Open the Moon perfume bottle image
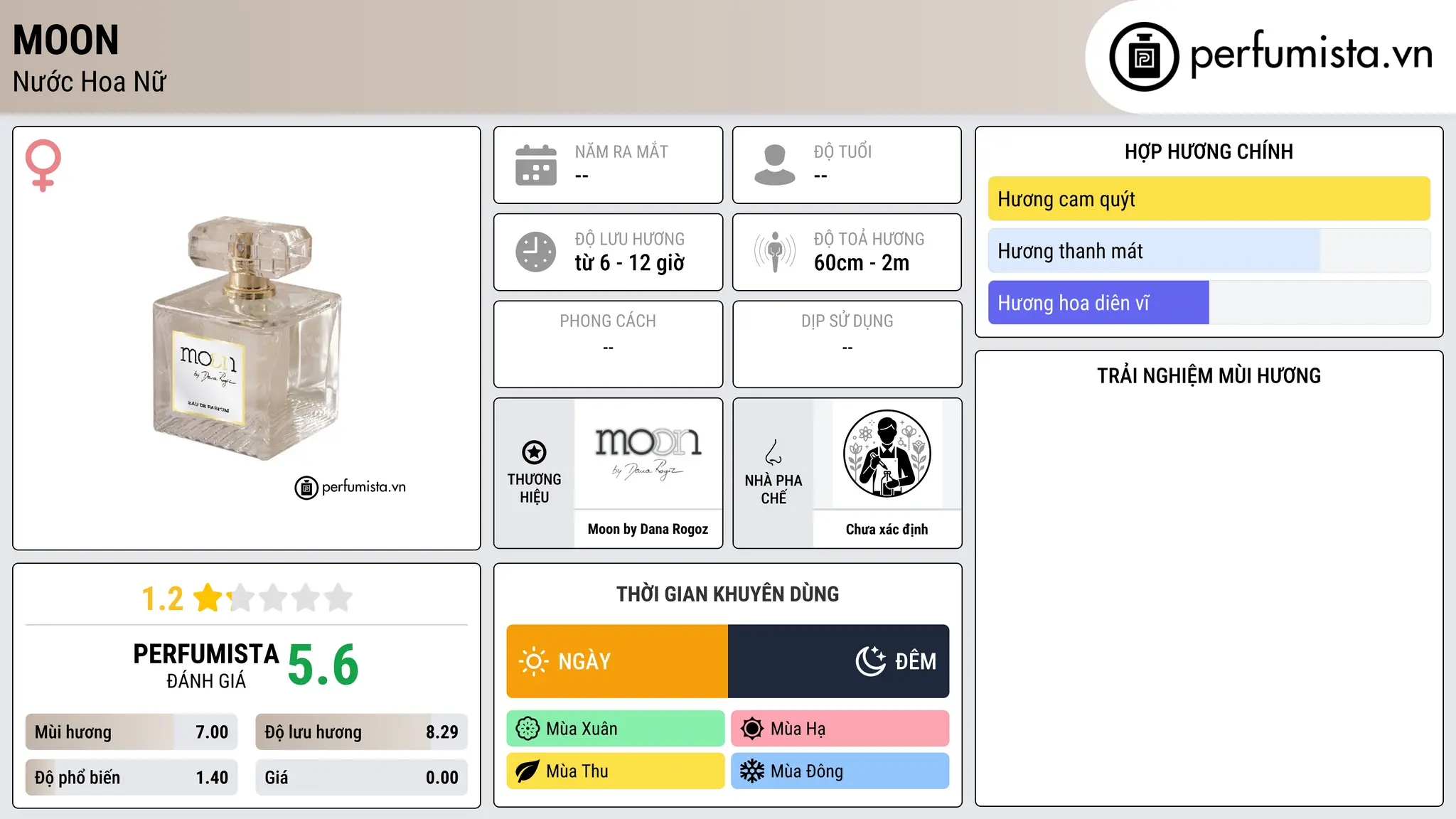Viewport: 1456px width, 819px height. pos(247,338)
